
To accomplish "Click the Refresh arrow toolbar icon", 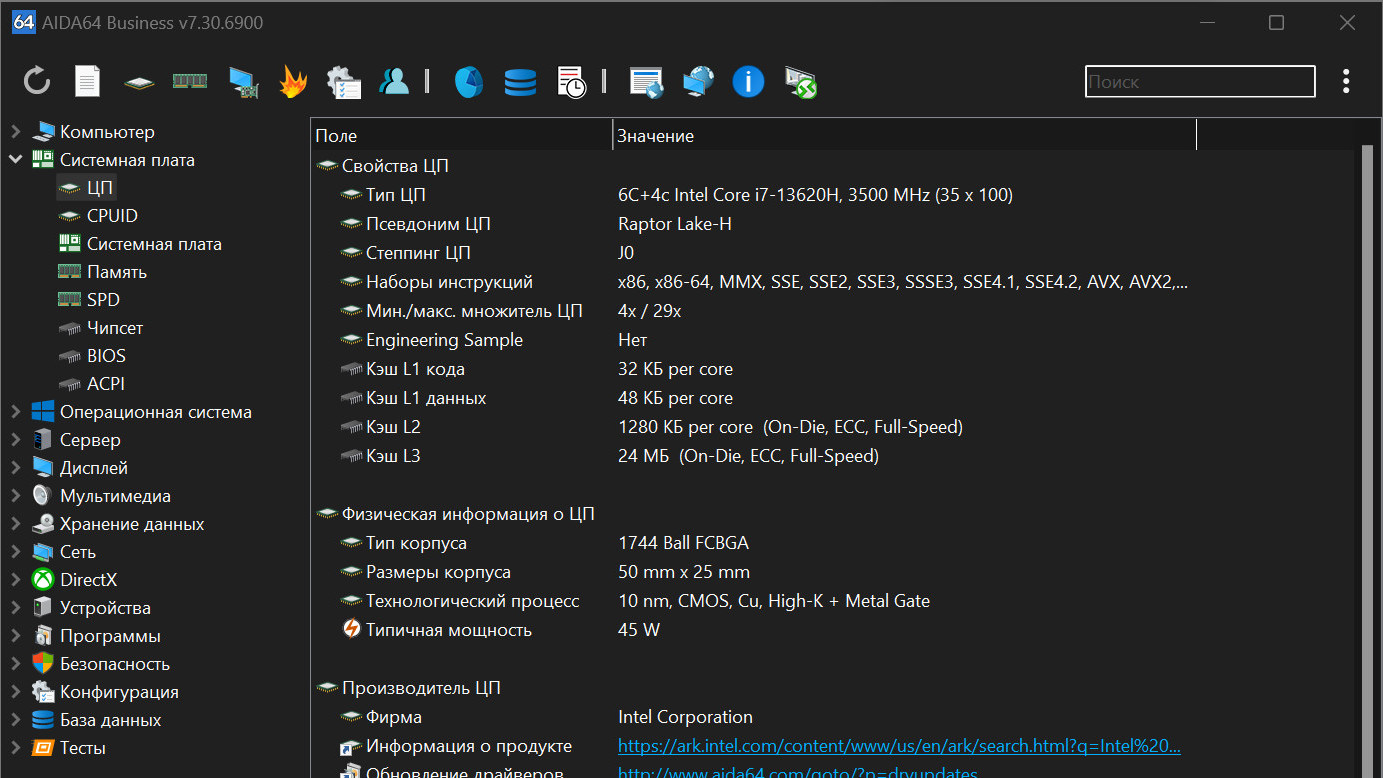I will click(x=37, y=82).
